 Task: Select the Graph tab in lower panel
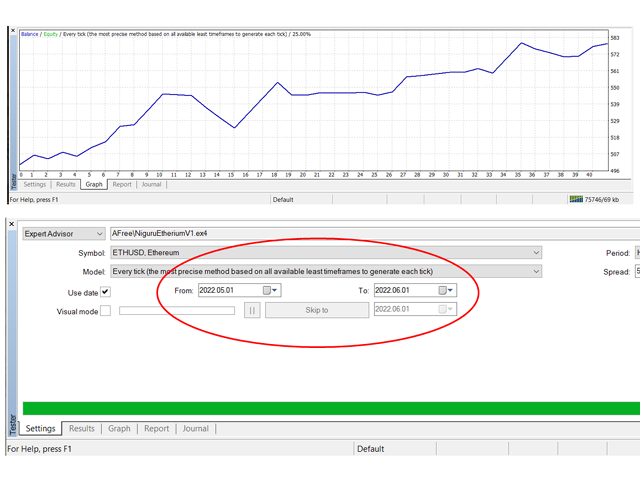coord(119,428)
